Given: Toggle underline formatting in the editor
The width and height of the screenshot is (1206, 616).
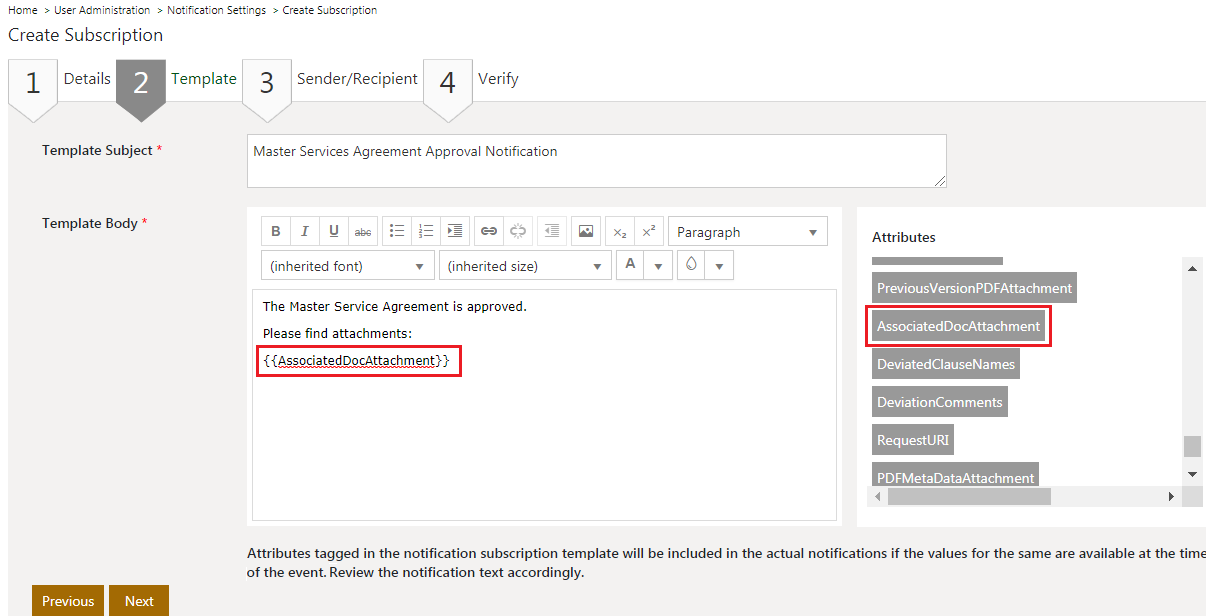Looking at the screenshot, I should tap(334, 231).
